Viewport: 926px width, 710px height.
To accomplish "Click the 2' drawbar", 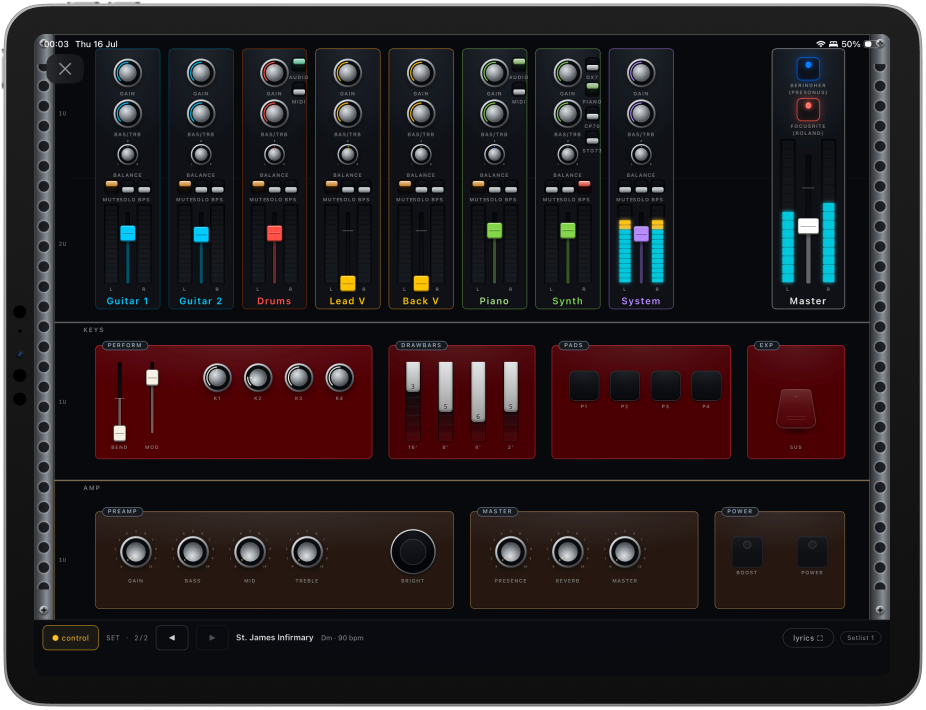I will coord(511,387).
